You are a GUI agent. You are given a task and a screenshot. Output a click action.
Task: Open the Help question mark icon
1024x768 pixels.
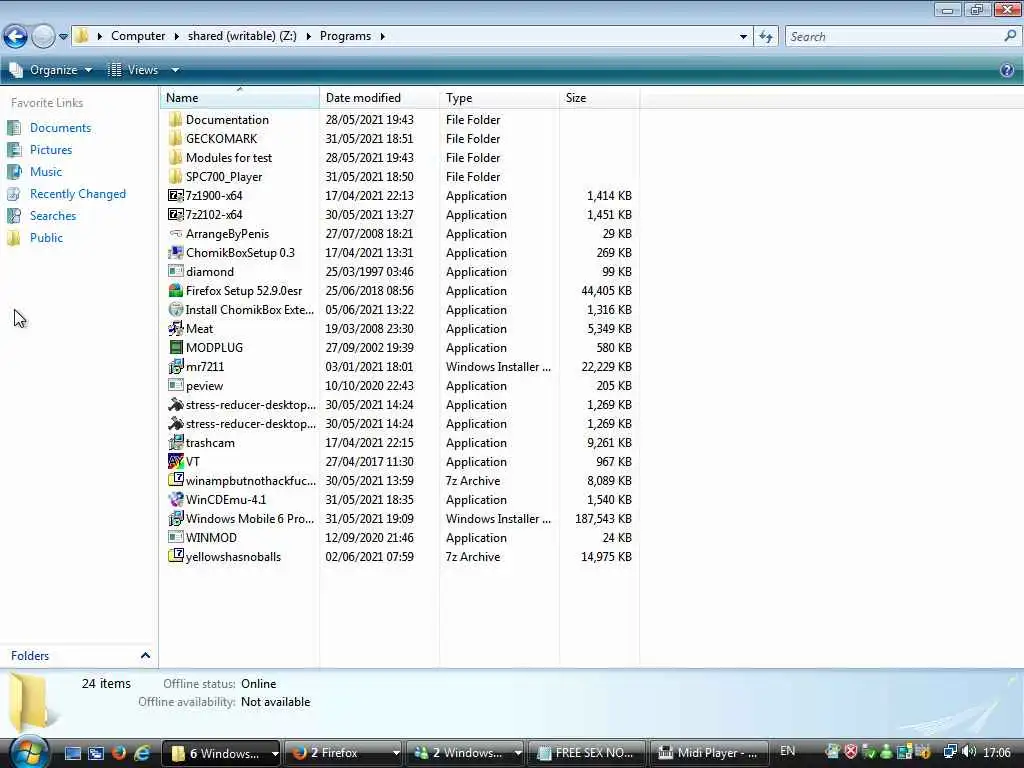pyautogui.click(x=1006, y=70)
